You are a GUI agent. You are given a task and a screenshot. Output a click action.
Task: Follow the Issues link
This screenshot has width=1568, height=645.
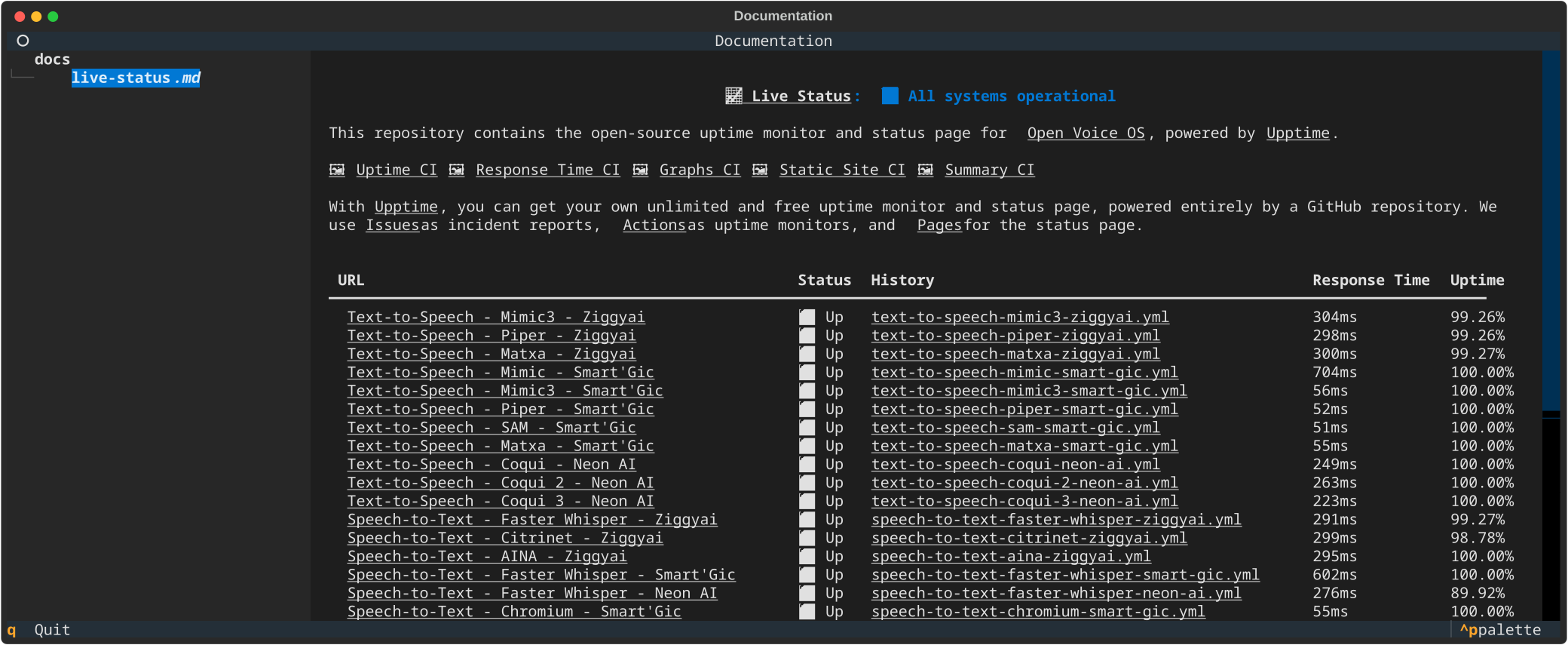point(393,225)
